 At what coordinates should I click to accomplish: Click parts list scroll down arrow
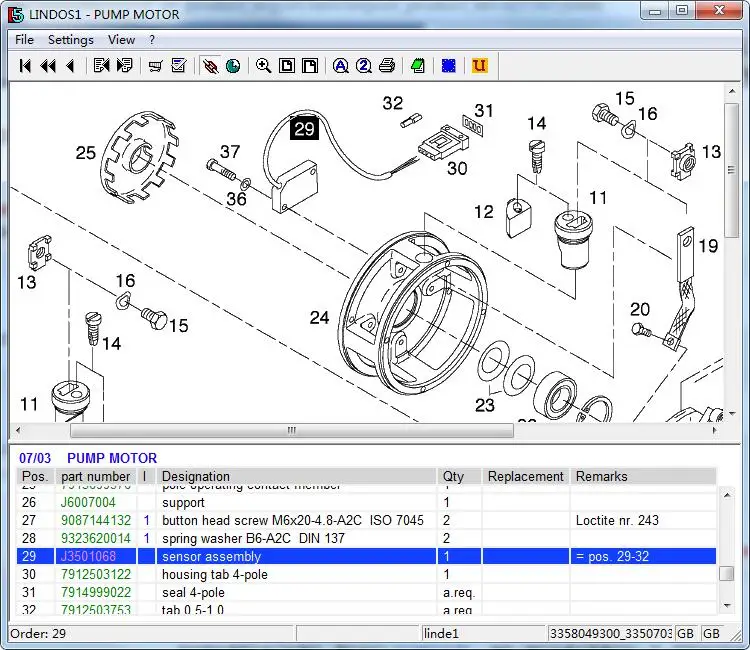[727, 606]
